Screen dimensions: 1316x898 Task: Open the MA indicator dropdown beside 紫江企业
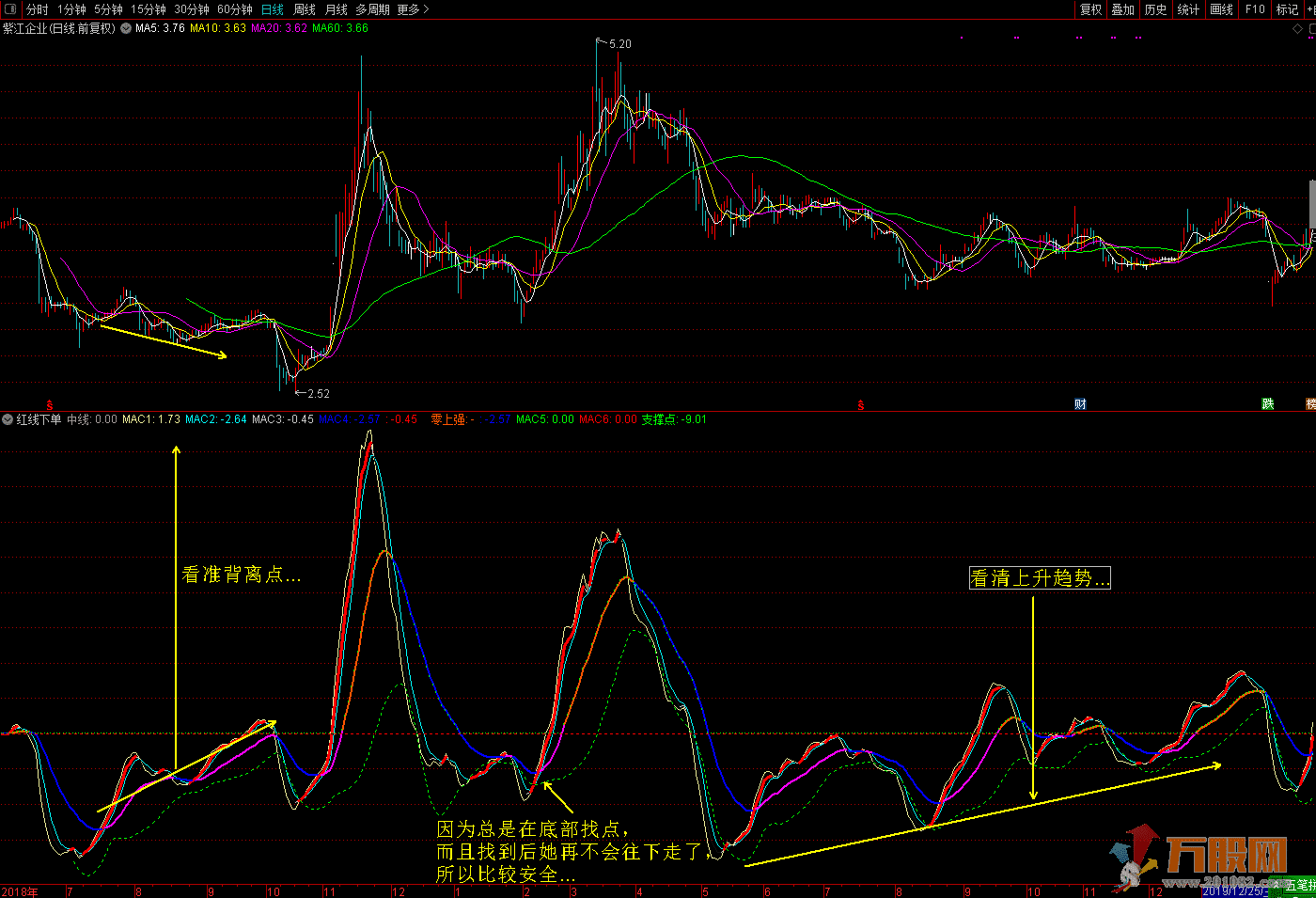click(126, 28)
